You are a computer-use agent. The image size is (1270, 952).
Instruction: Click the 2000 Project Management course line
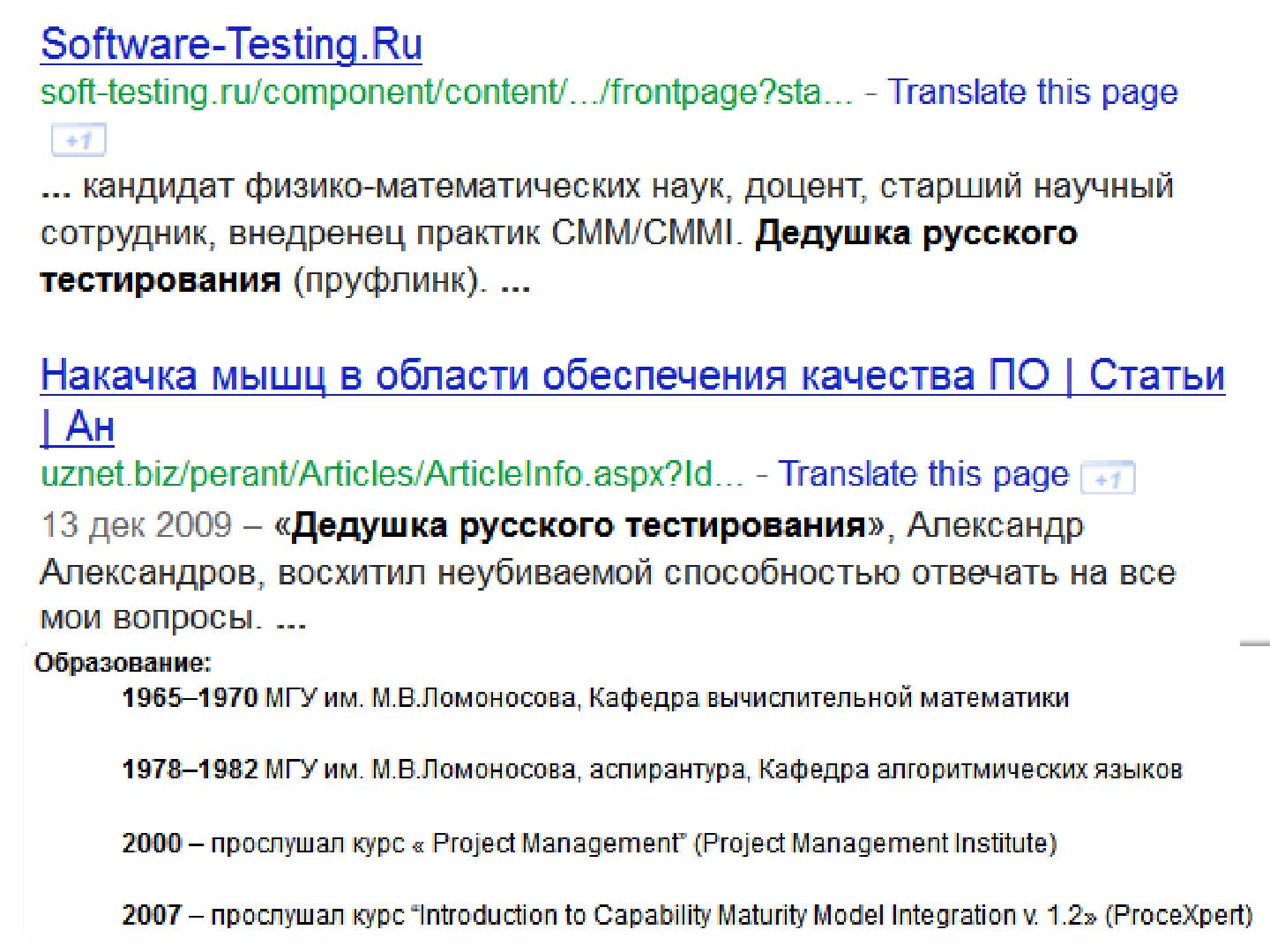(x=589, y=844)
